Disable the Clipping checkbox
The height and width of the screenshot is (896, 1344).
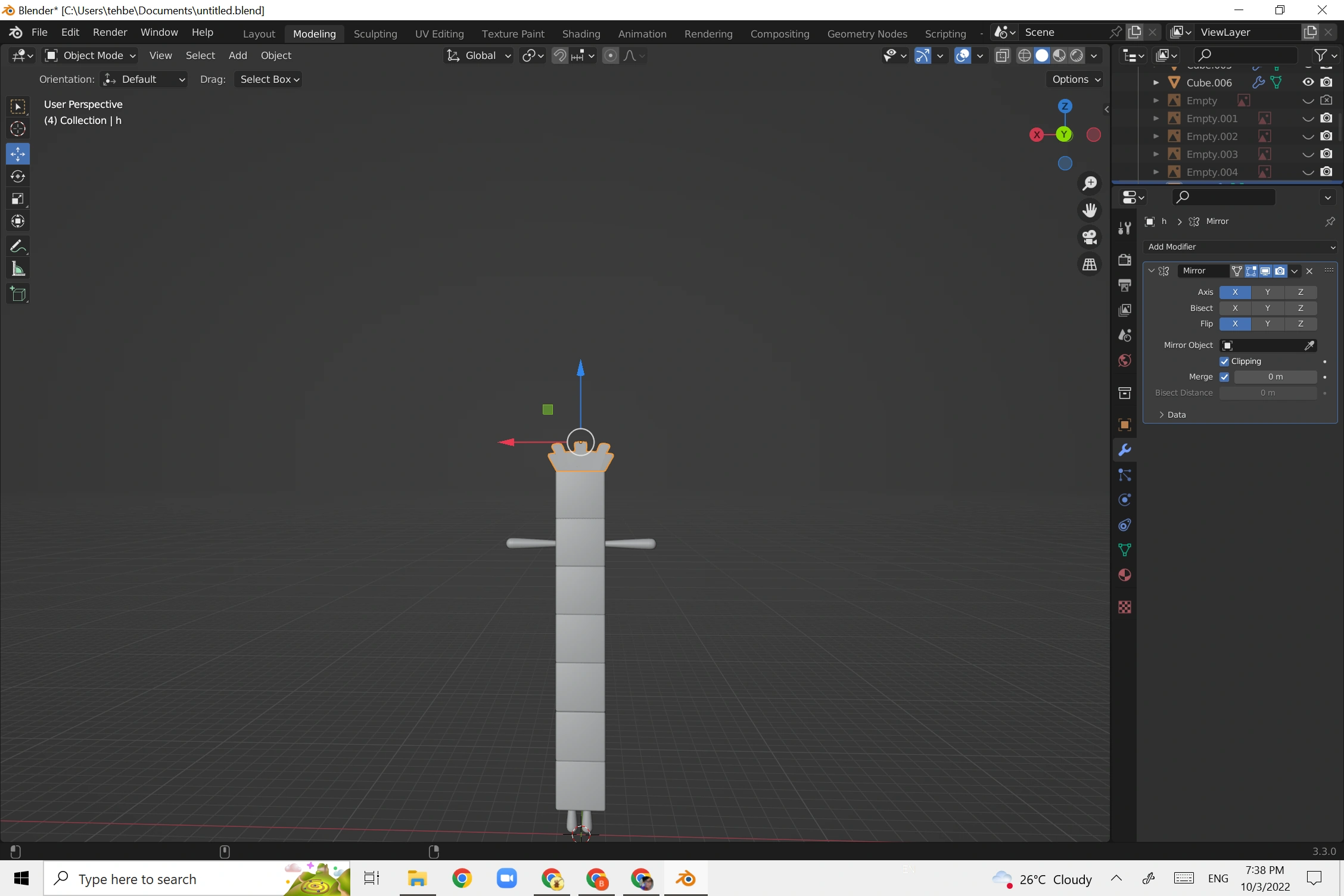1225,361
